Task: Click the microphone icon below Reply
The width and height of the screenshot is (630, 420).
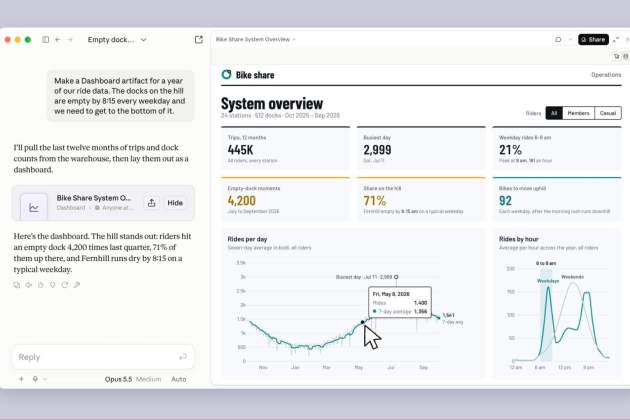Action: tap(35, 379)
